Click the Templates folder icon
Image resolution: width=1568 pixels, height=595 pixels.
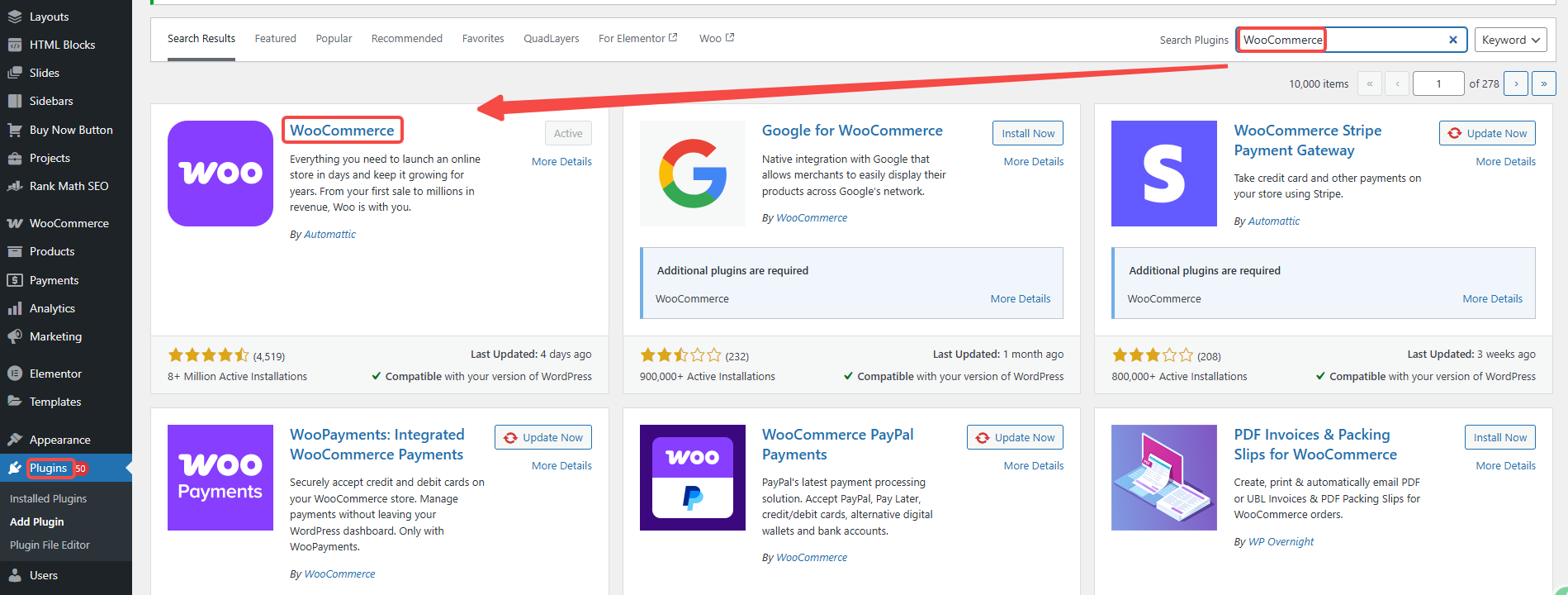pos(15,402)
